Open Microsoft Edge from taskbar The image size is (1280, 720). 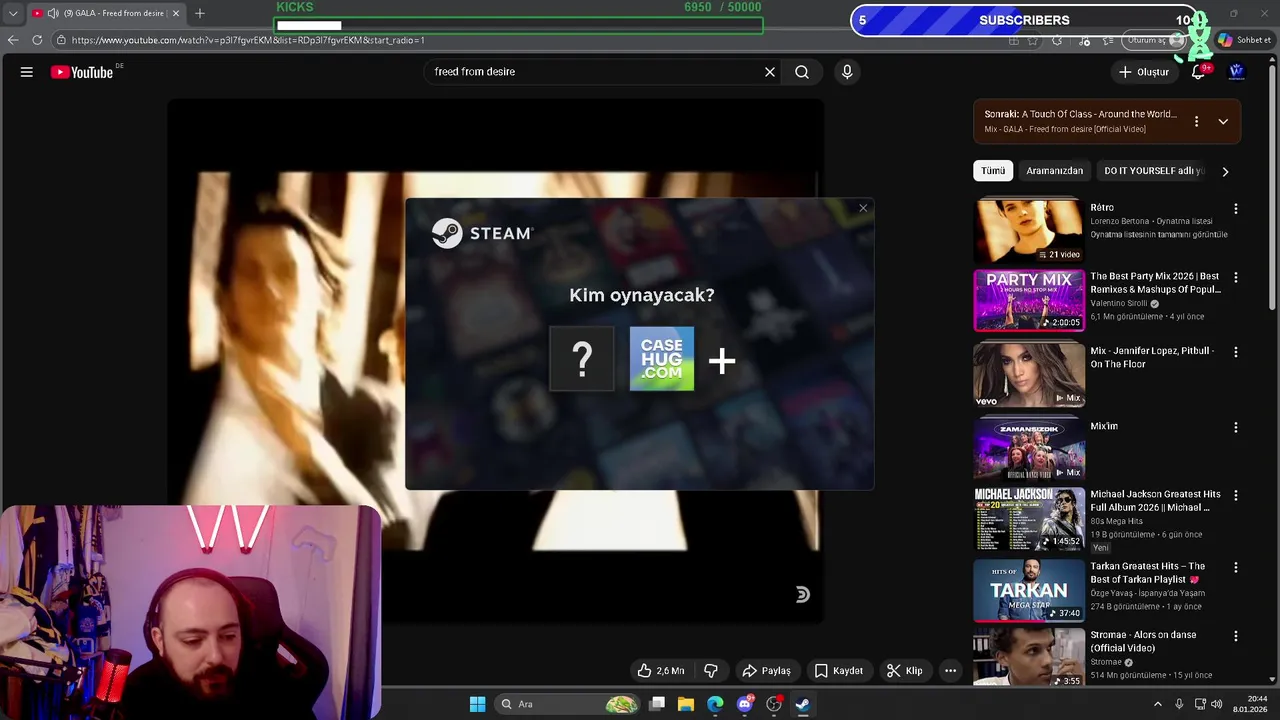click(x=715, y=704)
